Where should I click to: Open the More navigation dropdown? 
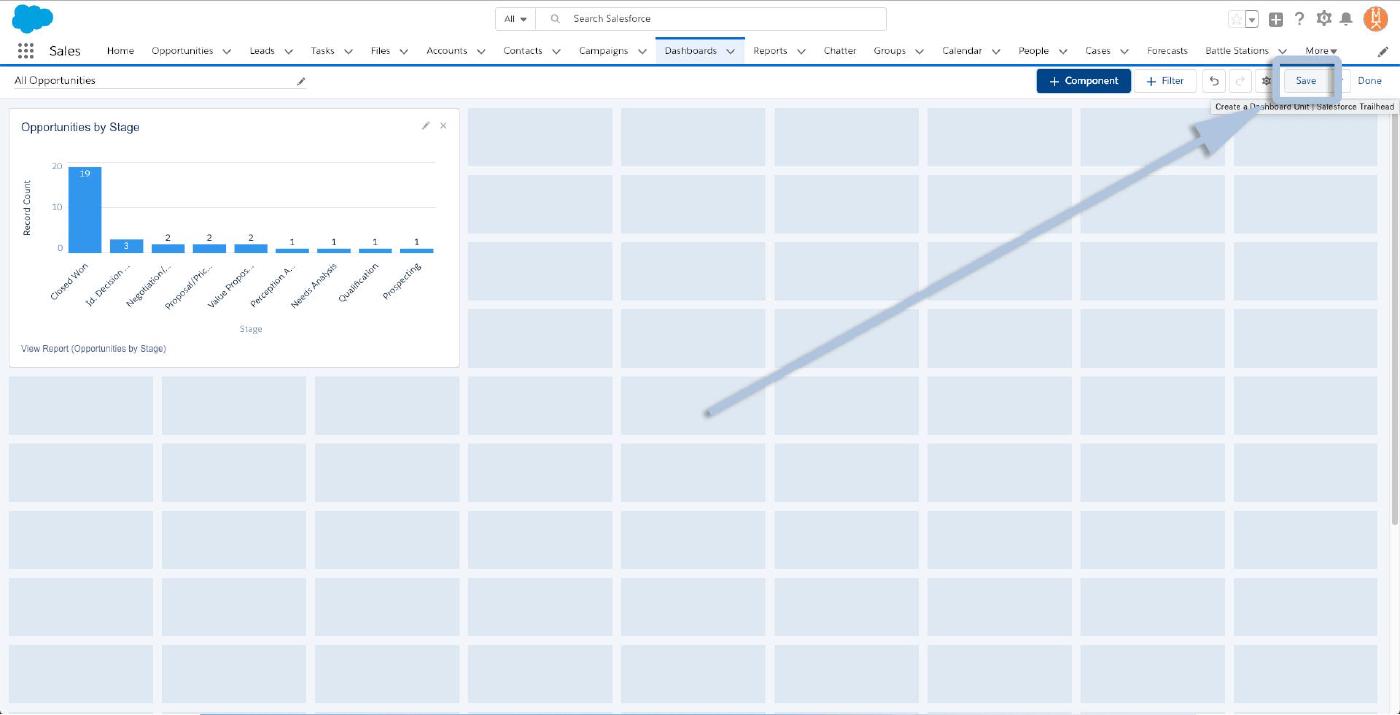coord(1320,51)
